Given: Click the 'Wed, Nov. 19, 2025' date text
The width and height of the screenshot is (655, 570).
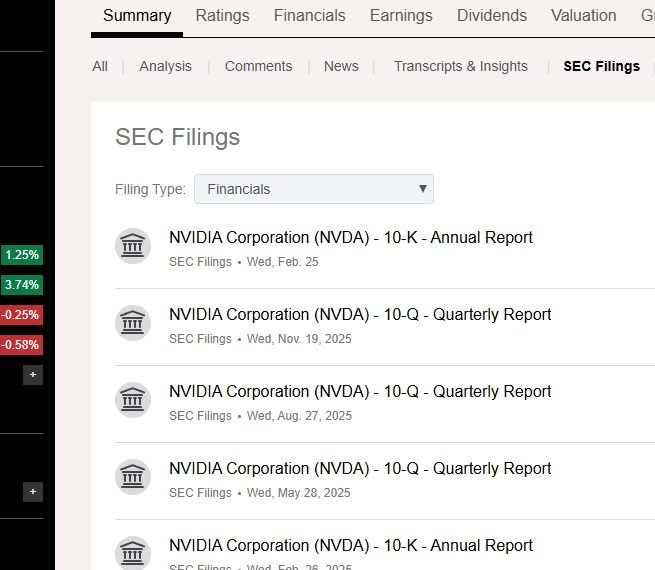Looking at the screenshot, I should [x=299, y=339].
